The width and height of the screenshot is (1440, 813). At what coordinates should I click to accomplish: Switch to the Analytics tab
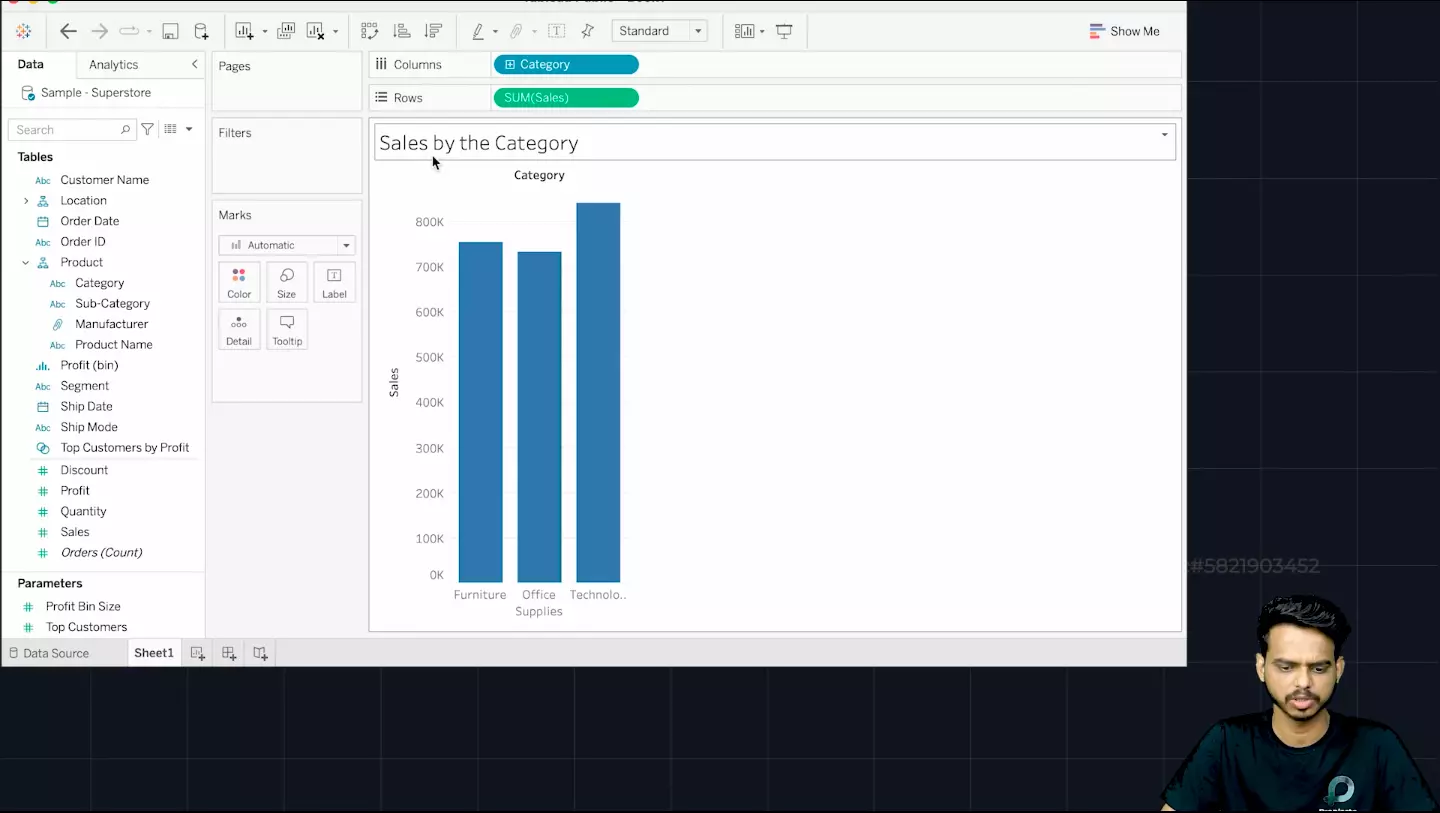(113, 64)
